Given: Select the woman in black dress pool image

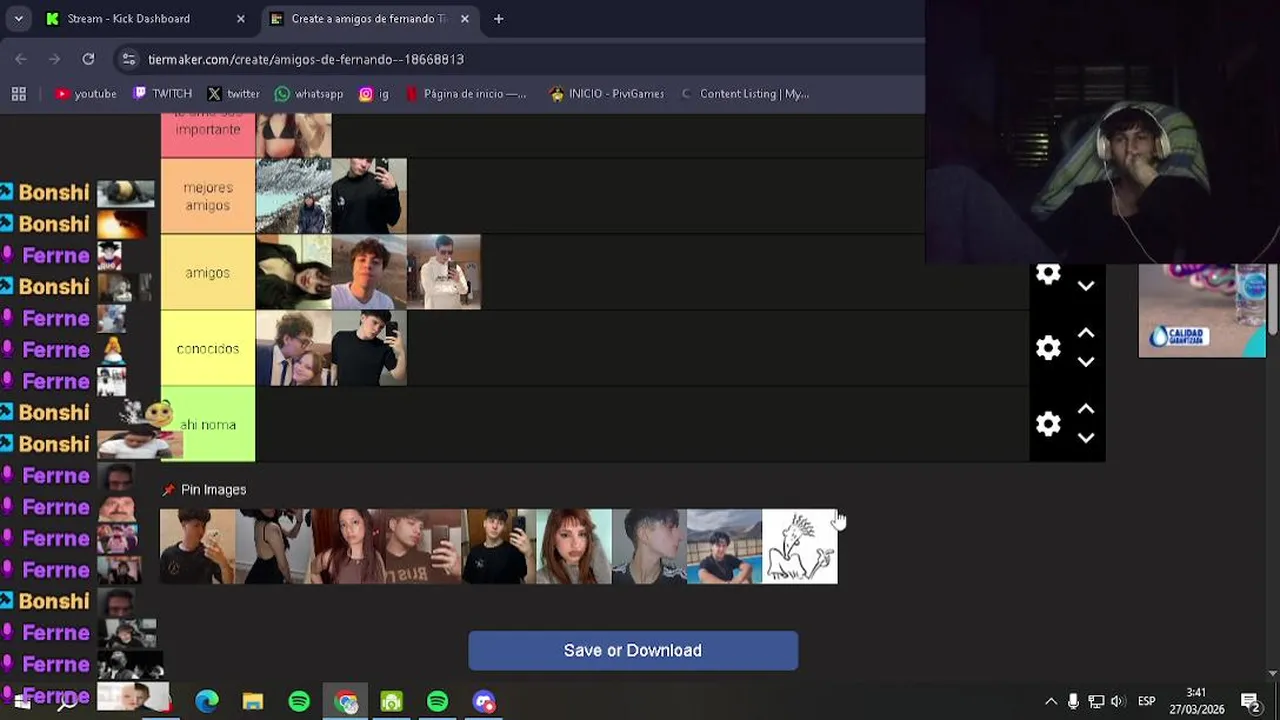Looking at the screenshot, I should click(273, 546).
